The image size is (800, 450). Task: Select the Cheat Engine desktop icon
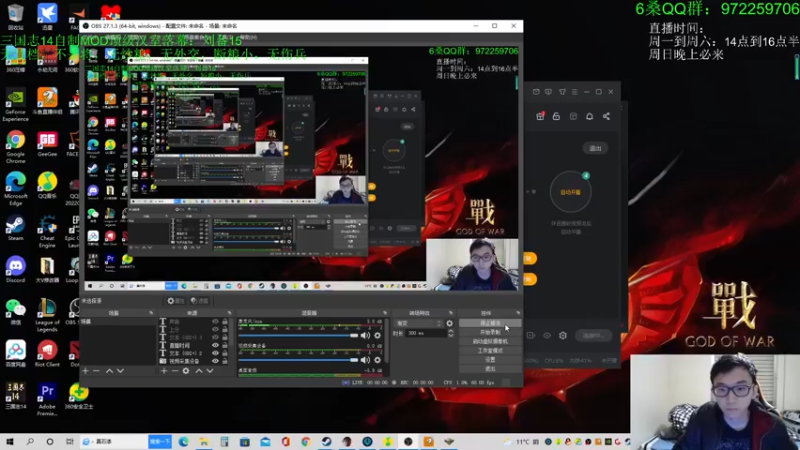click(47, 231)
